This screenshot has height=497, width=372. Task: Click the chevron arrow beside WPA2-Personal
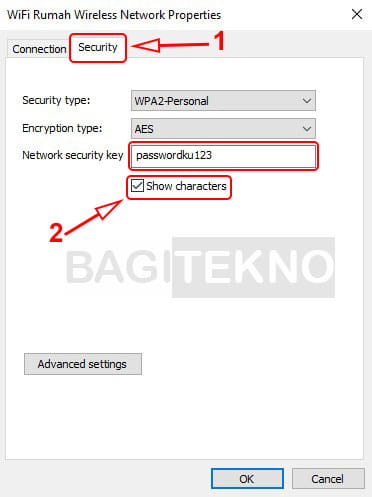tap(306, 101)
